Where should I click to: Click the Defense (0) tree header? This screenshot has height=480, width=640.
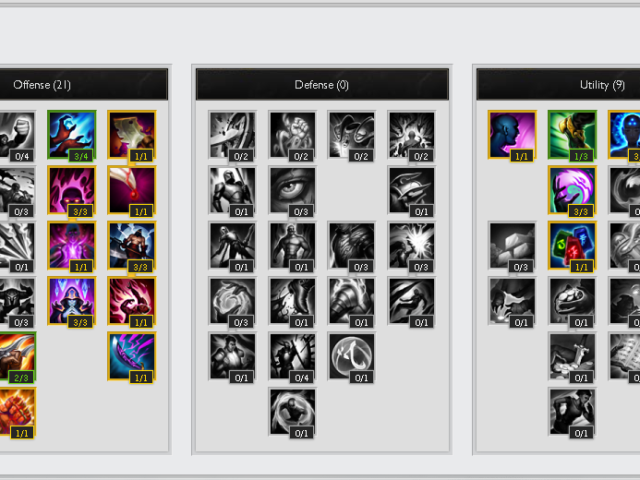click(322, 84)
